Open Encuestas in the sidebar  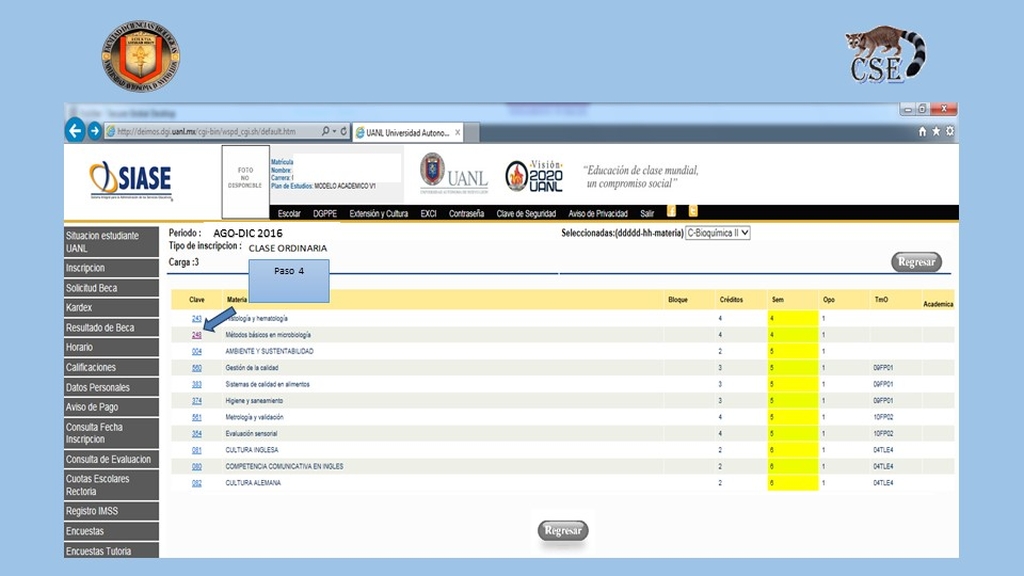[111, 531]
